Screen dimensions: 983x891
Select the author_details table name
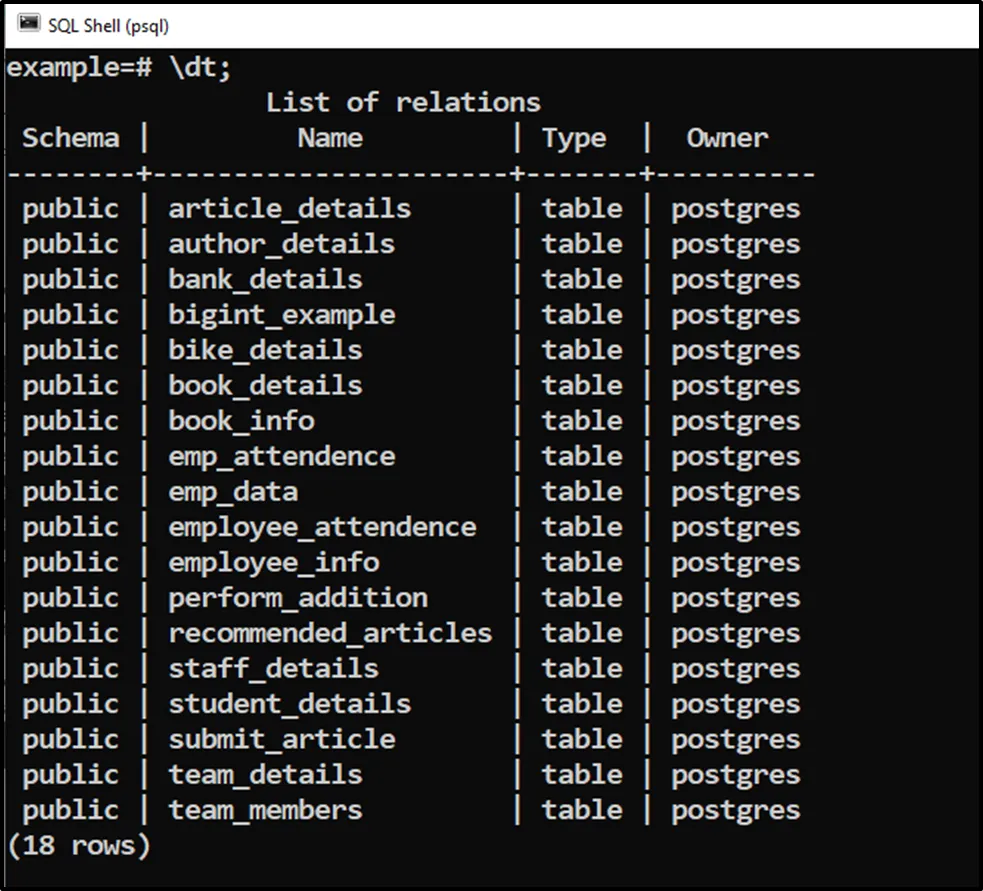click(281, 244)
